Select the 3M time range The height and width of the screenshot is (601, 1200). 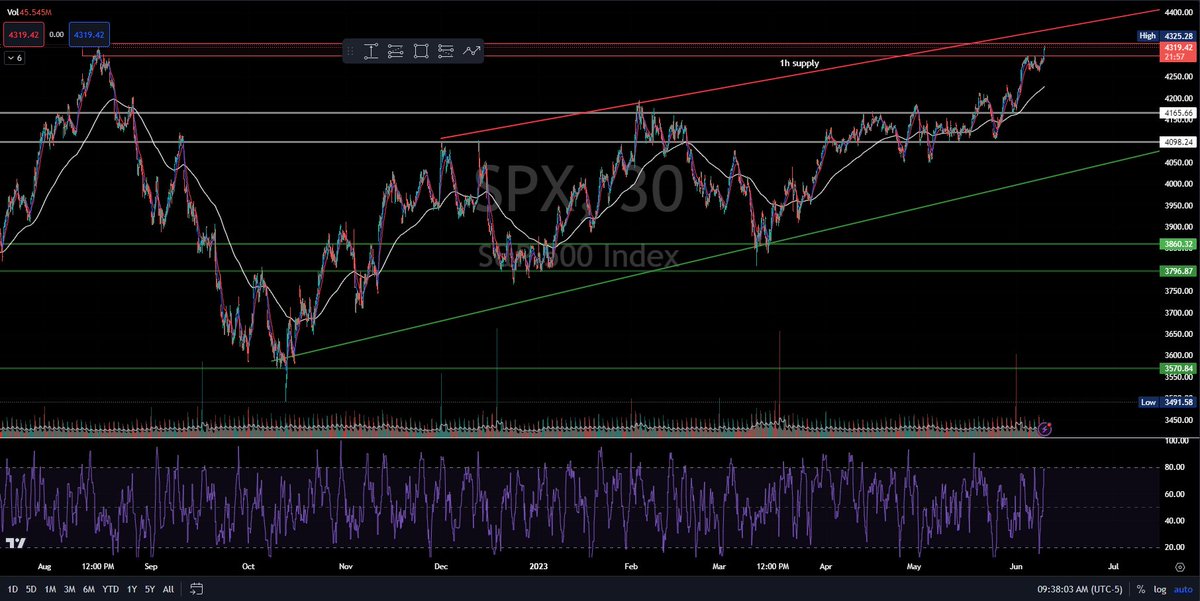click(71, 589)
